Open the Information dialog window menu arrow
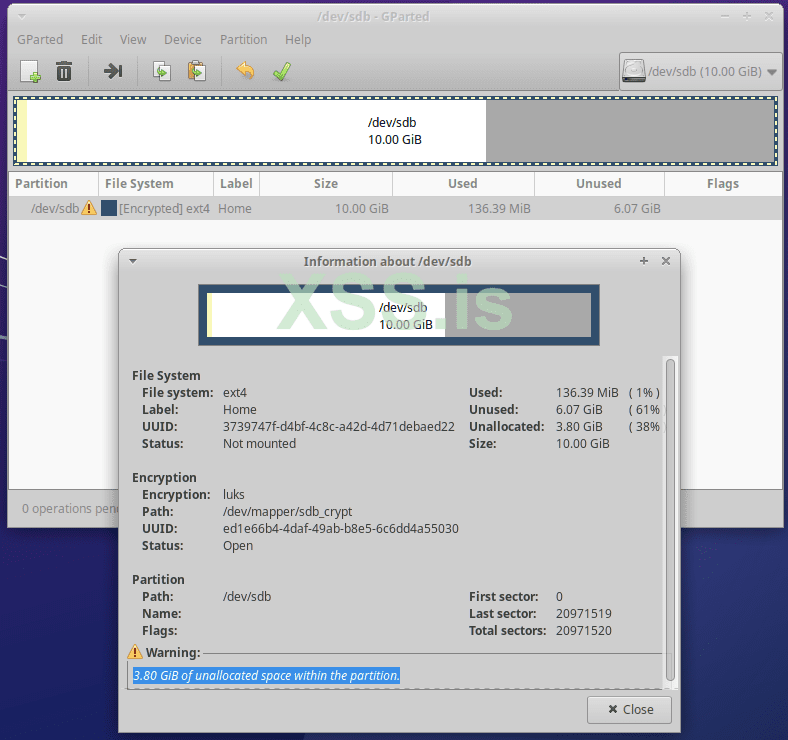The height and width of the screenshot is (740, 788). pos(133,261)
